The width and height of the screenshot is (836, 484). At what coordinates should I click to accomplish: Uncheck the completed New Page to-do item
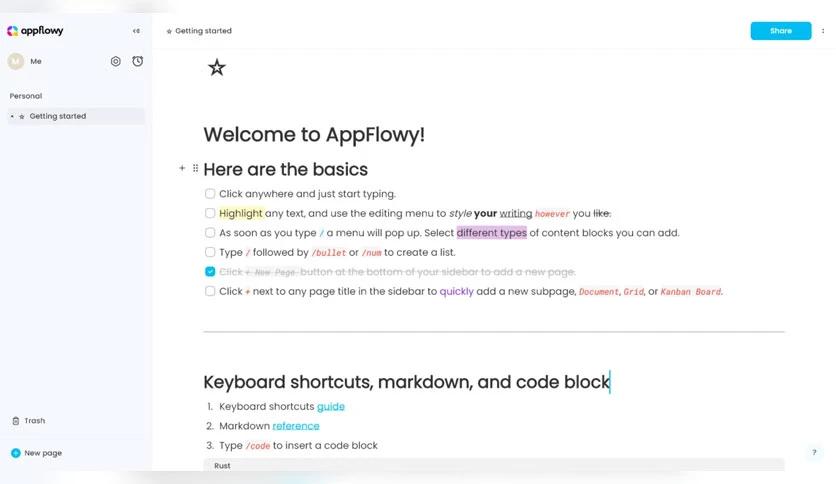210,272
